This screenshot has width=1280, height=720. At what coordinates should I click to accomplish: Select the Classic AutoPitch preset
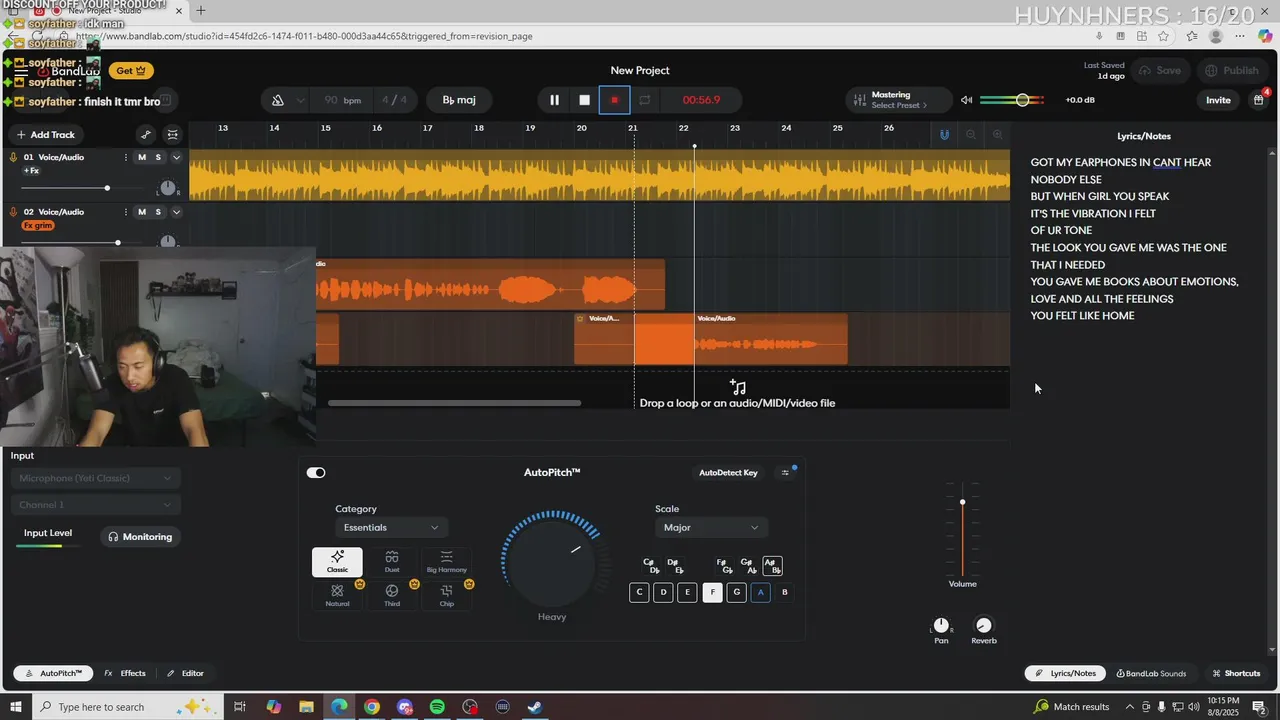337,562
